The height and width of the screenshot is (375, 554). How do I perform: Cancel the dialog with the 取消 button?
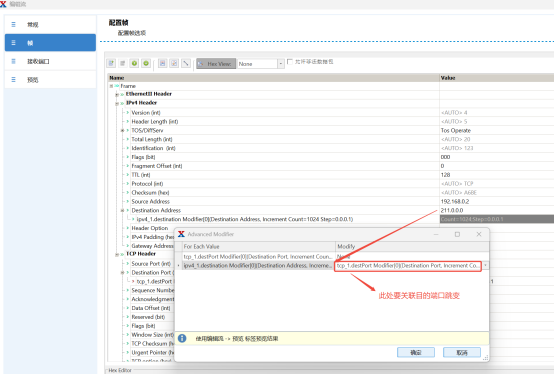462,352
